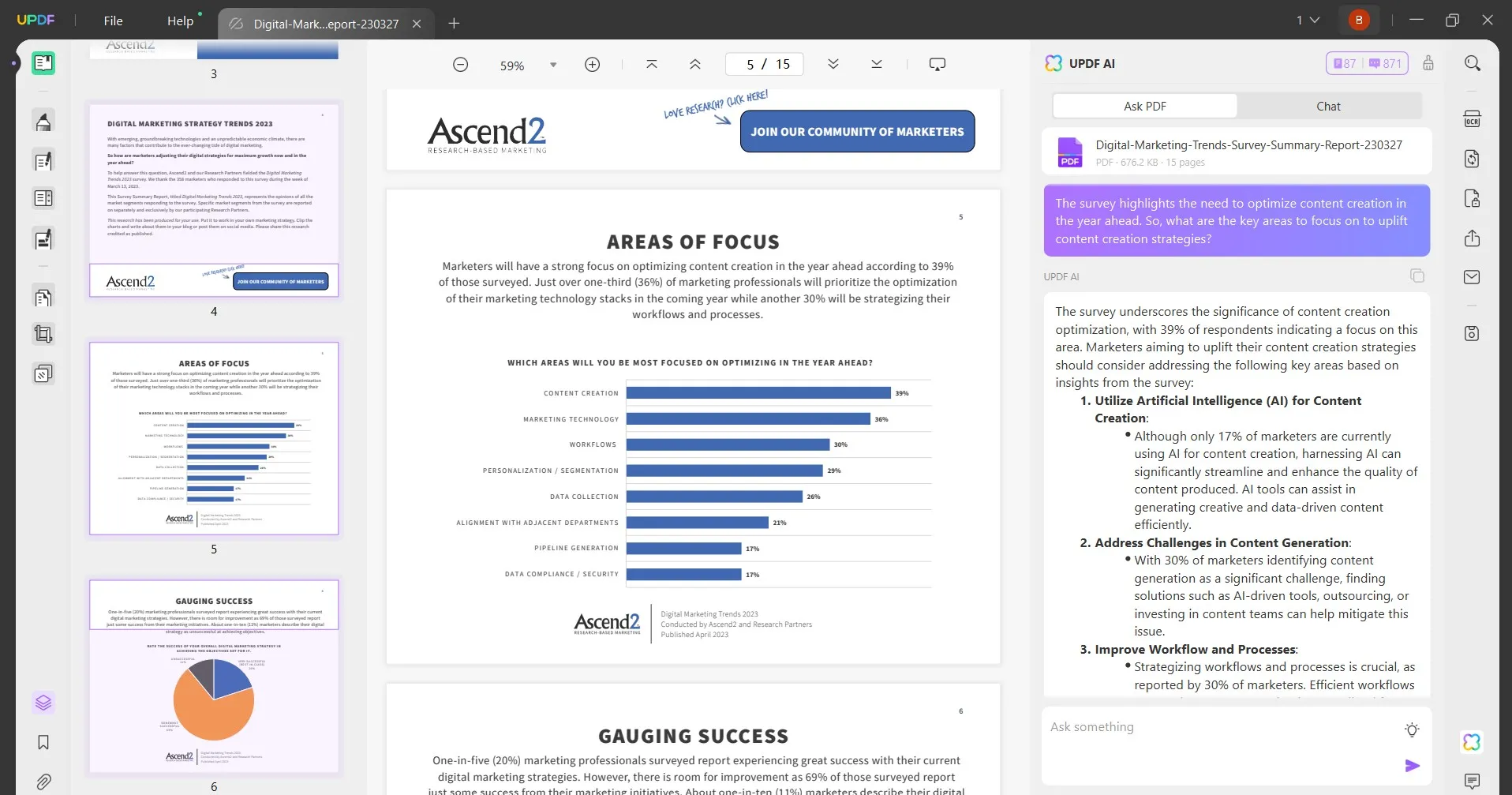Select the Comment highlighter tool
The width and height of the screenshot is (1512, 795).
(x=43, y=122)
